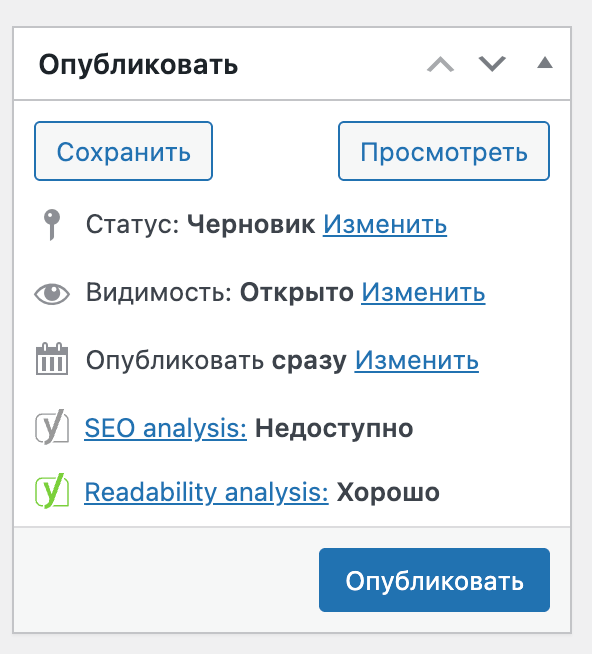Screen dimensions: 592x654
Task: Click the сразу publish timing text
Action: tap(309, 361)
